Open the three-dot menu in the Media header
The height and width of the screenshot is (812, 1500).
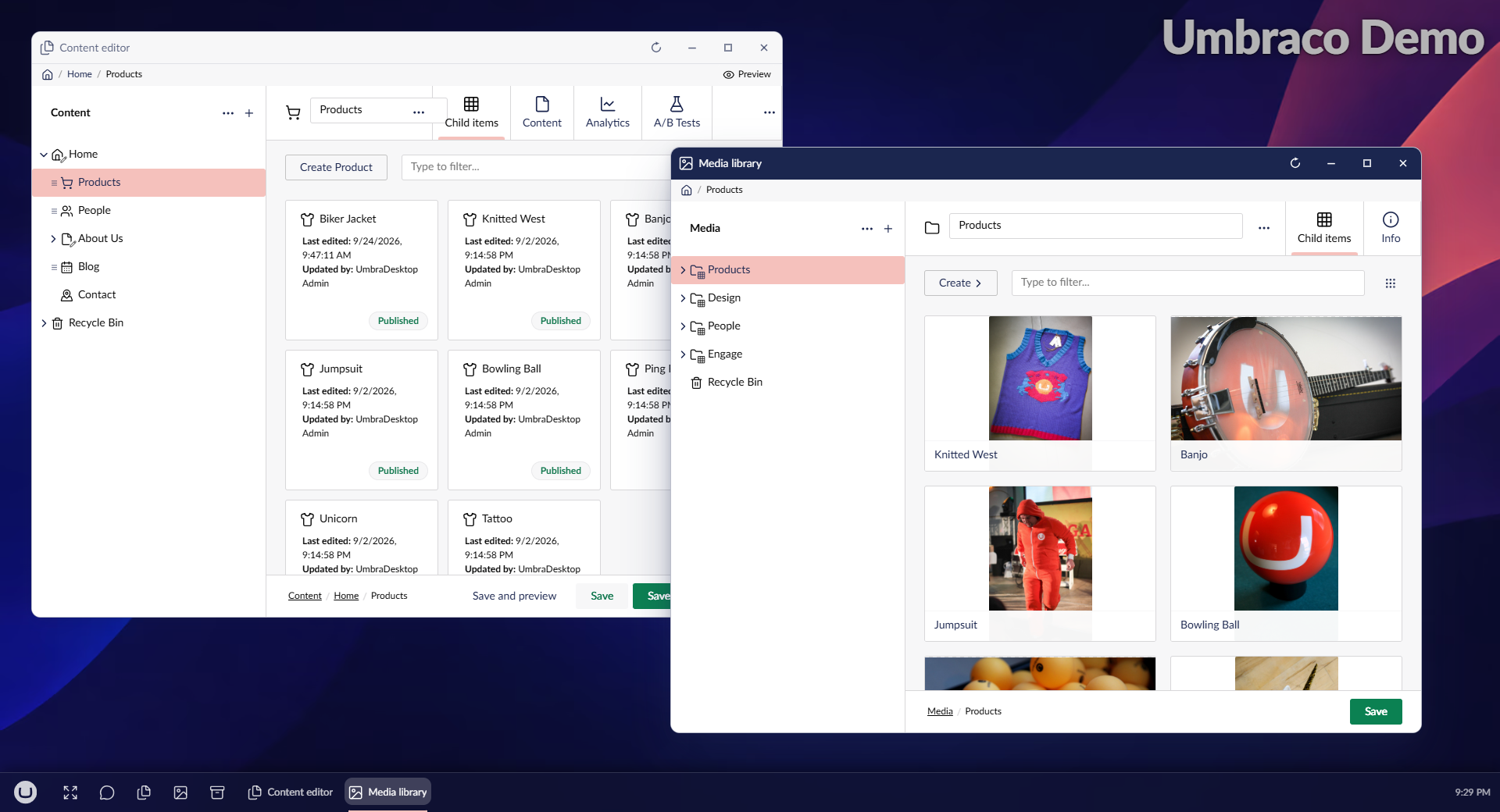point(867,229)
